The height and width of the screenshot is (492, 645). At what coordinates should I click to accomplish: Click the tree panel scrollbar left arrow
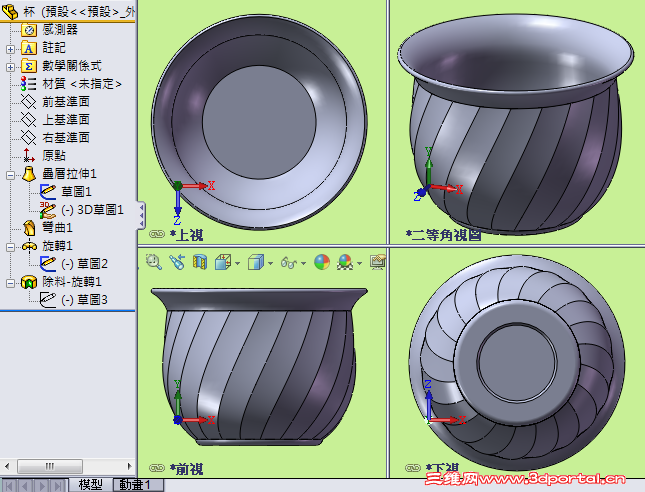[x=7, y=466]
